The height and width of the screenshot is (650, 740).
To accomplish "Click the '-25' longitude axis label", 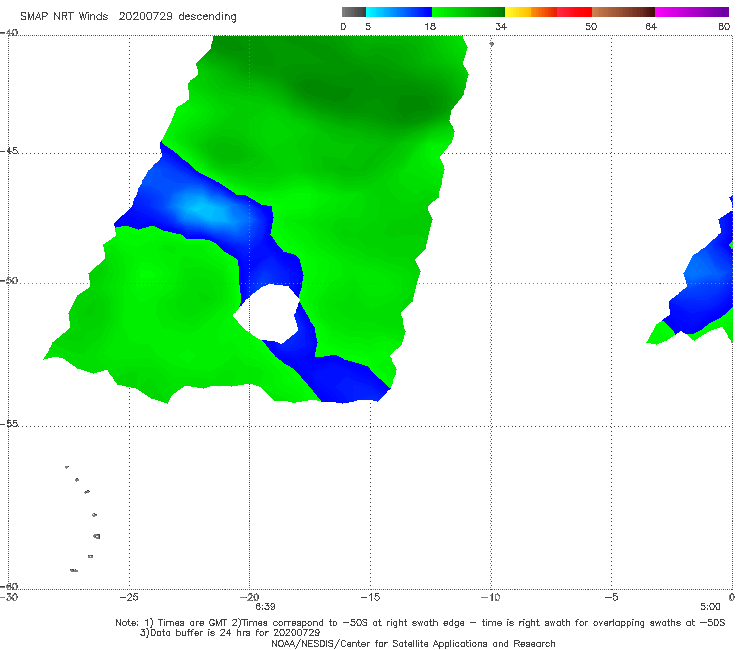I will click(129, 597).
